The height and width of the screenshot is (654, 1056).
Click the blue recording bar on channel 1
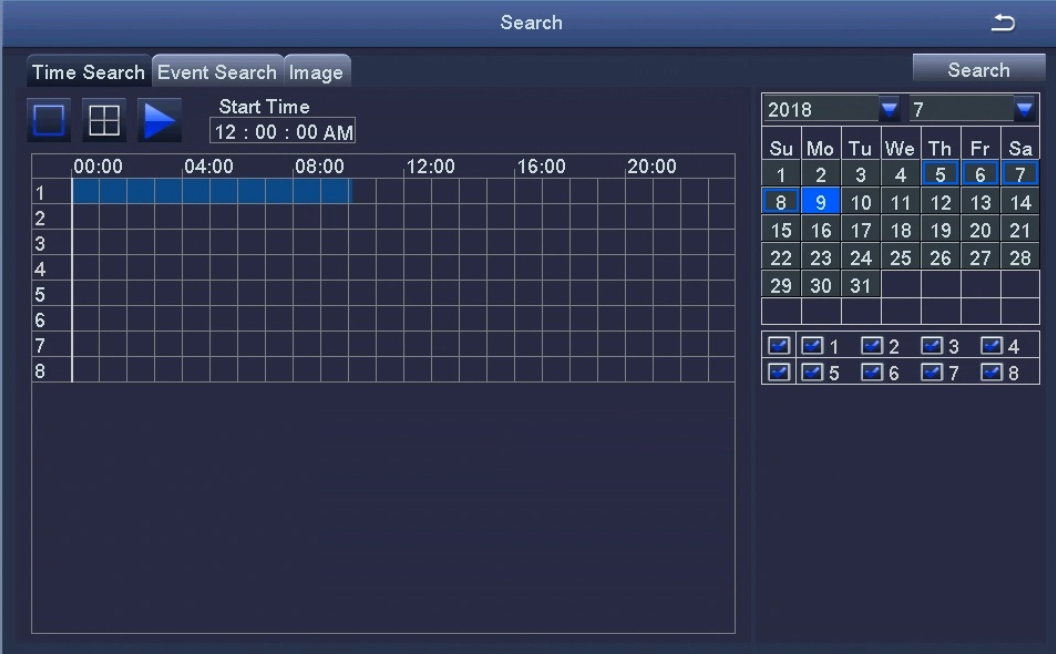211,191
